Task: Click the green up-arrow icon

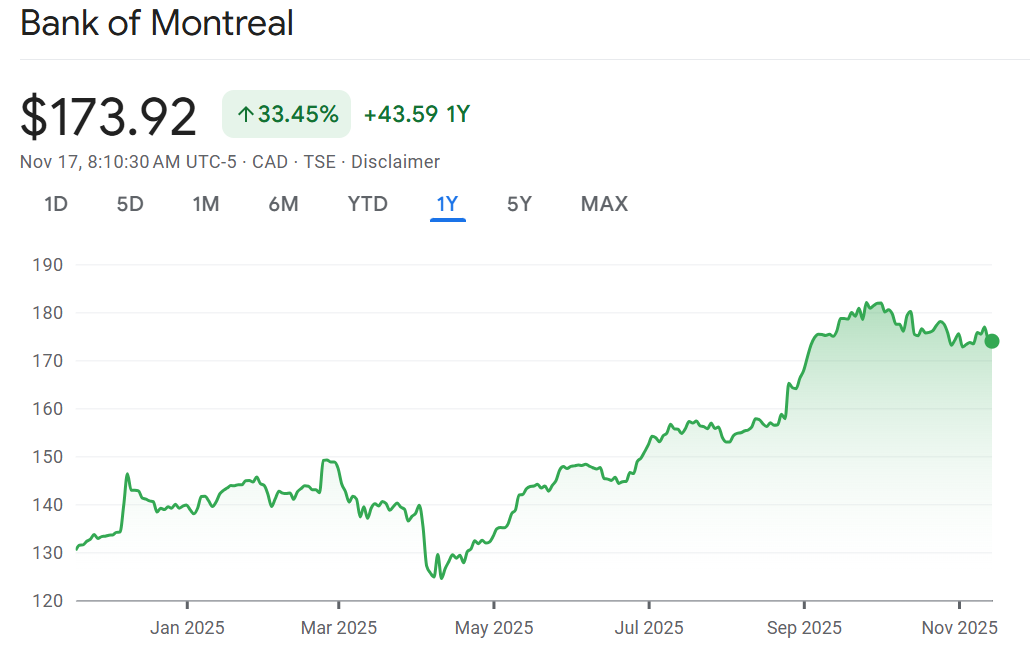Action: [245, 115]
